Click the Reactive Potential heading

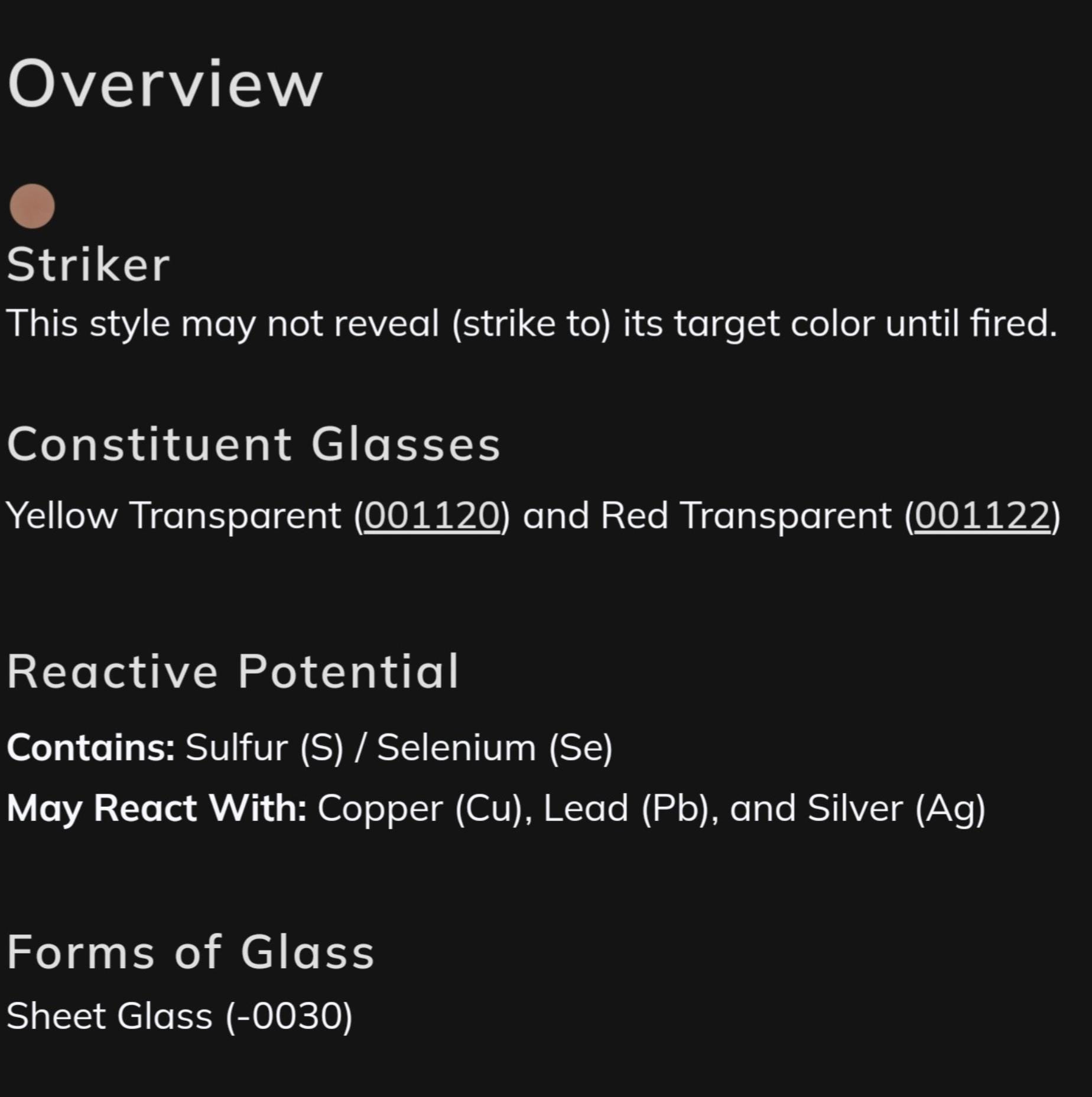[x=233, y=671]
